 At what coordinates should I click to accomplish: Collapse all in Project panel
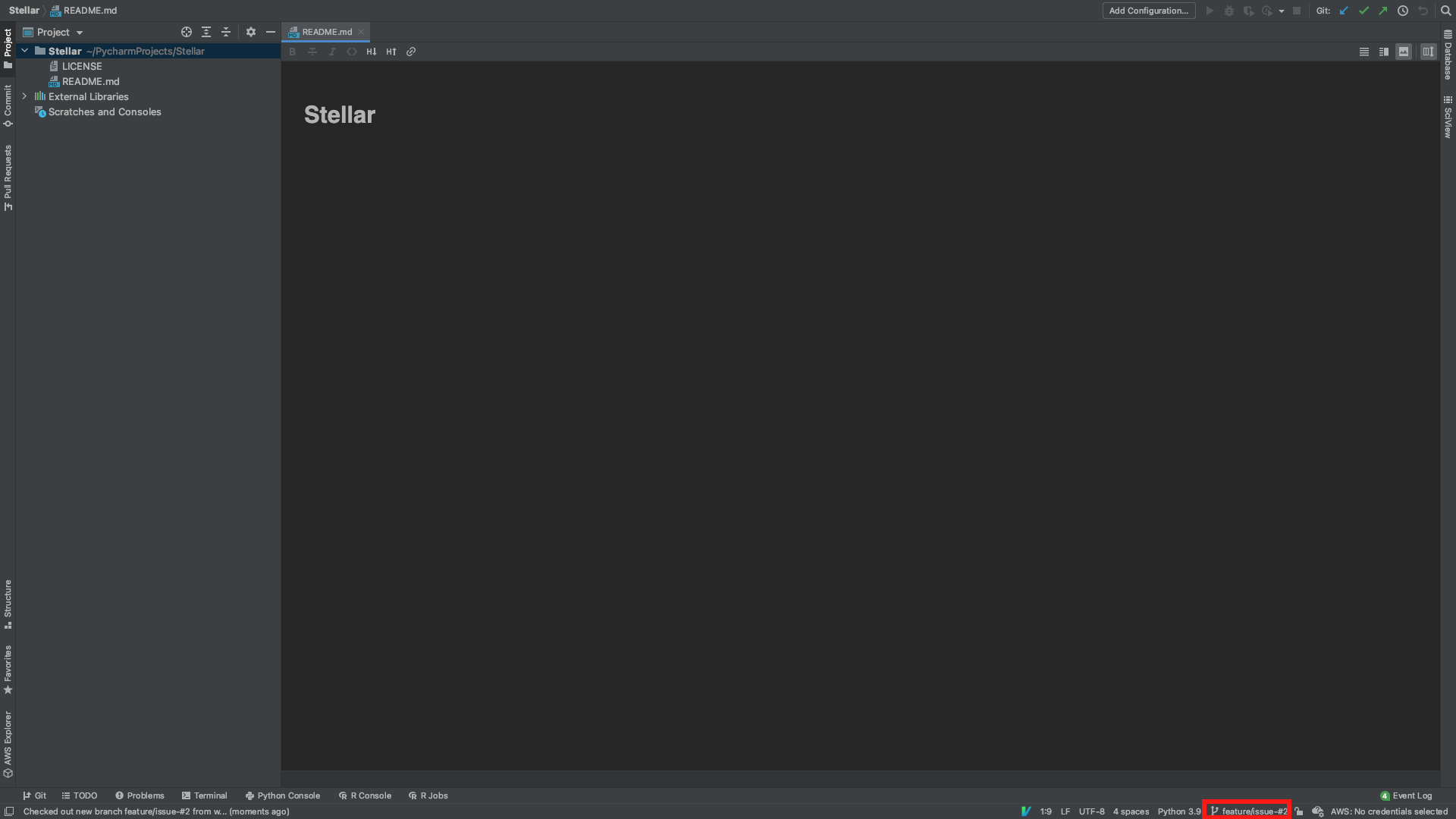(x=226, y=32)
